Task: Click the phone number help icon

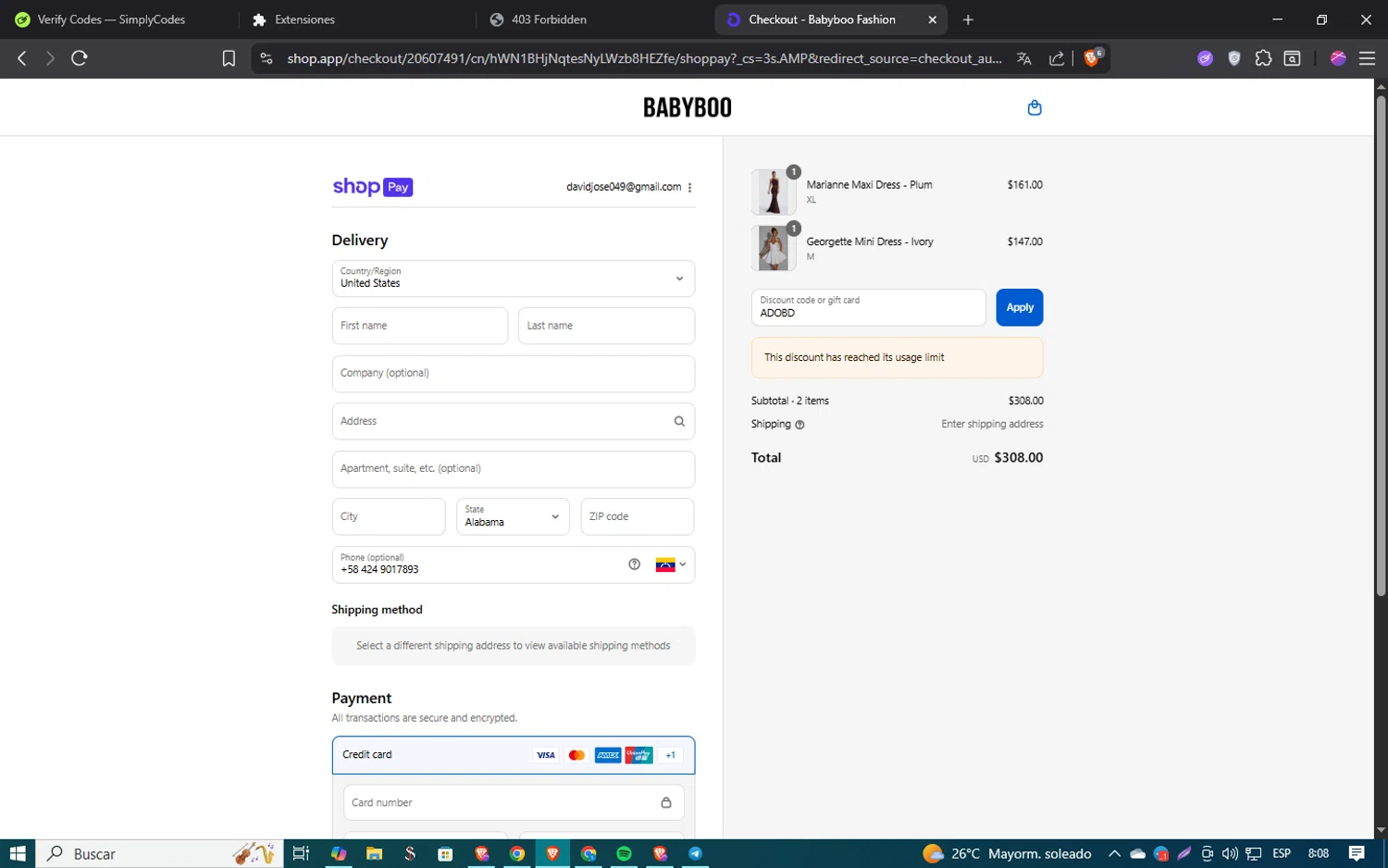Action: click(x=634, y=564)
